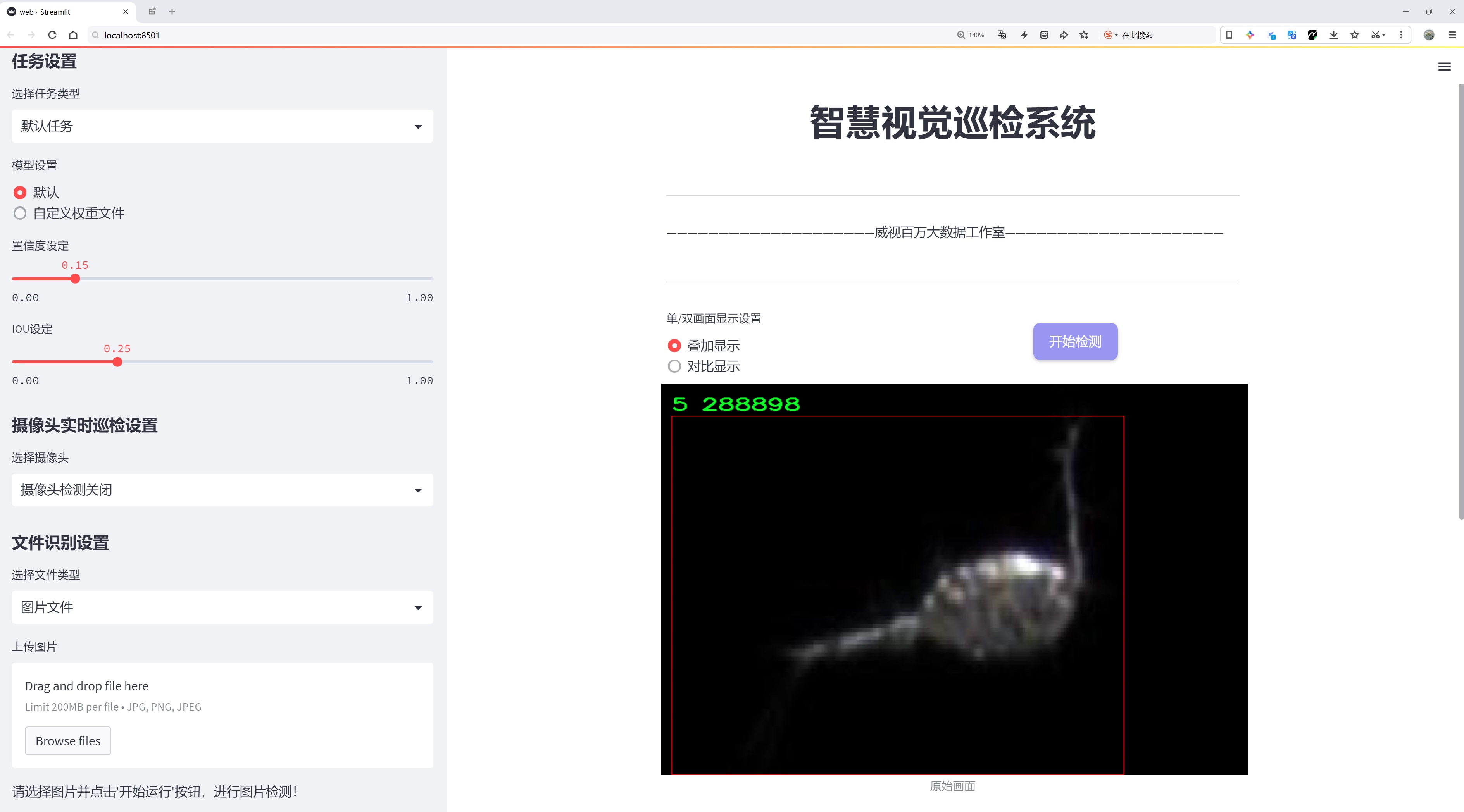Click the add-bookmark star icon in address bar
Image resolution: width=1464 pixels, height=812 pixels.
[x=1085, y=35]
